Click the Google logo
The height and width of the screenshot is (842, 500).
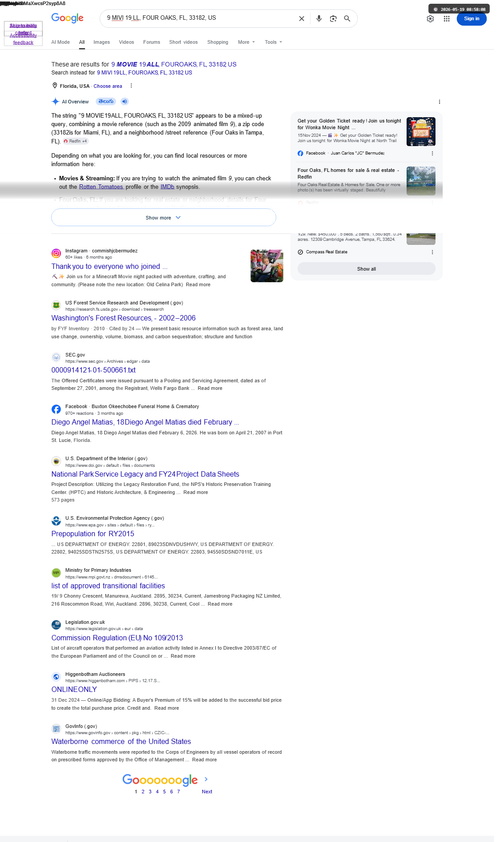coord(67,18)
